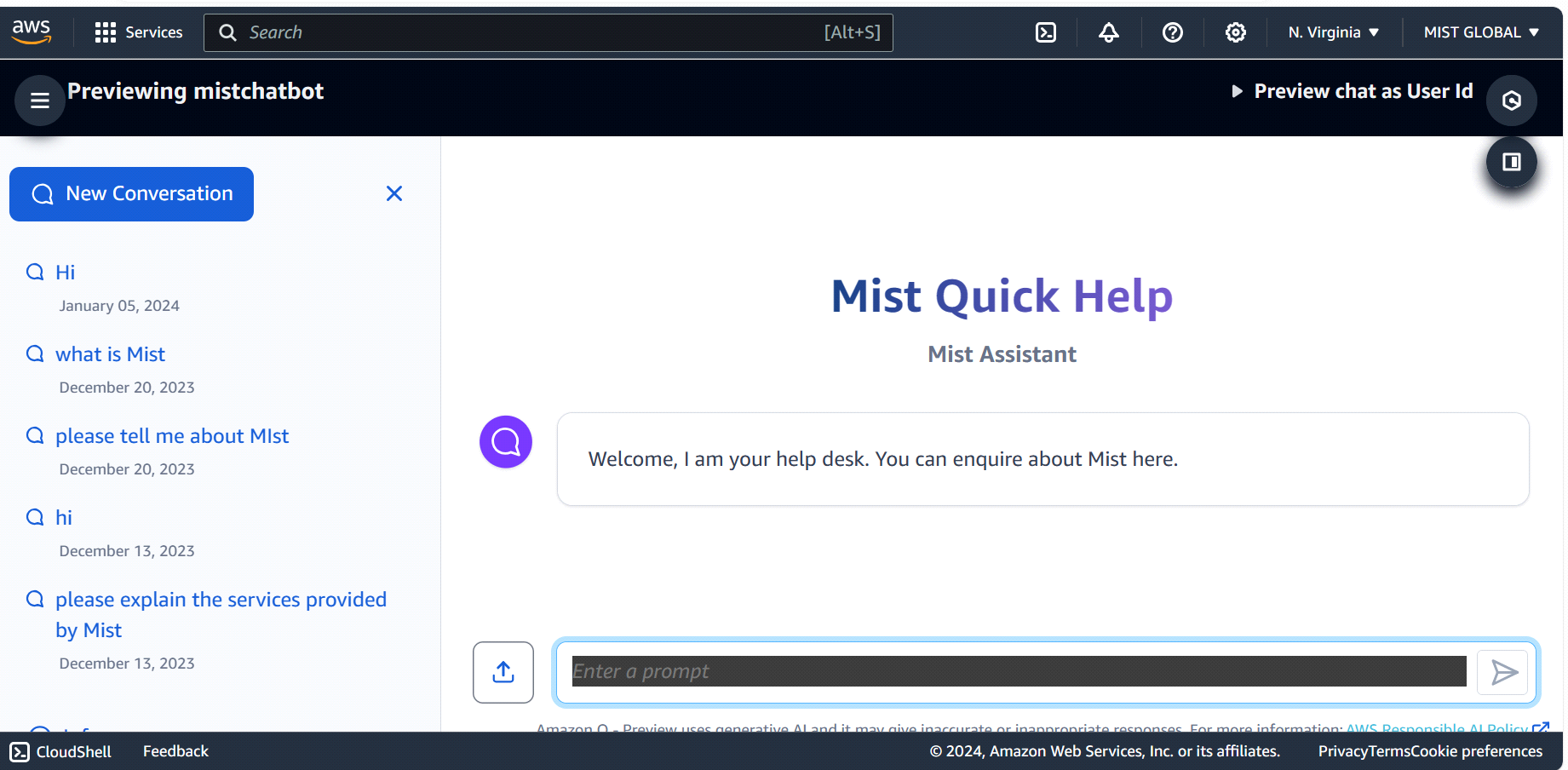Open Cookie preferences in the footer
Image resolution: width=1568 pixels, height=770 pixels.
(x=1477, y=751)
